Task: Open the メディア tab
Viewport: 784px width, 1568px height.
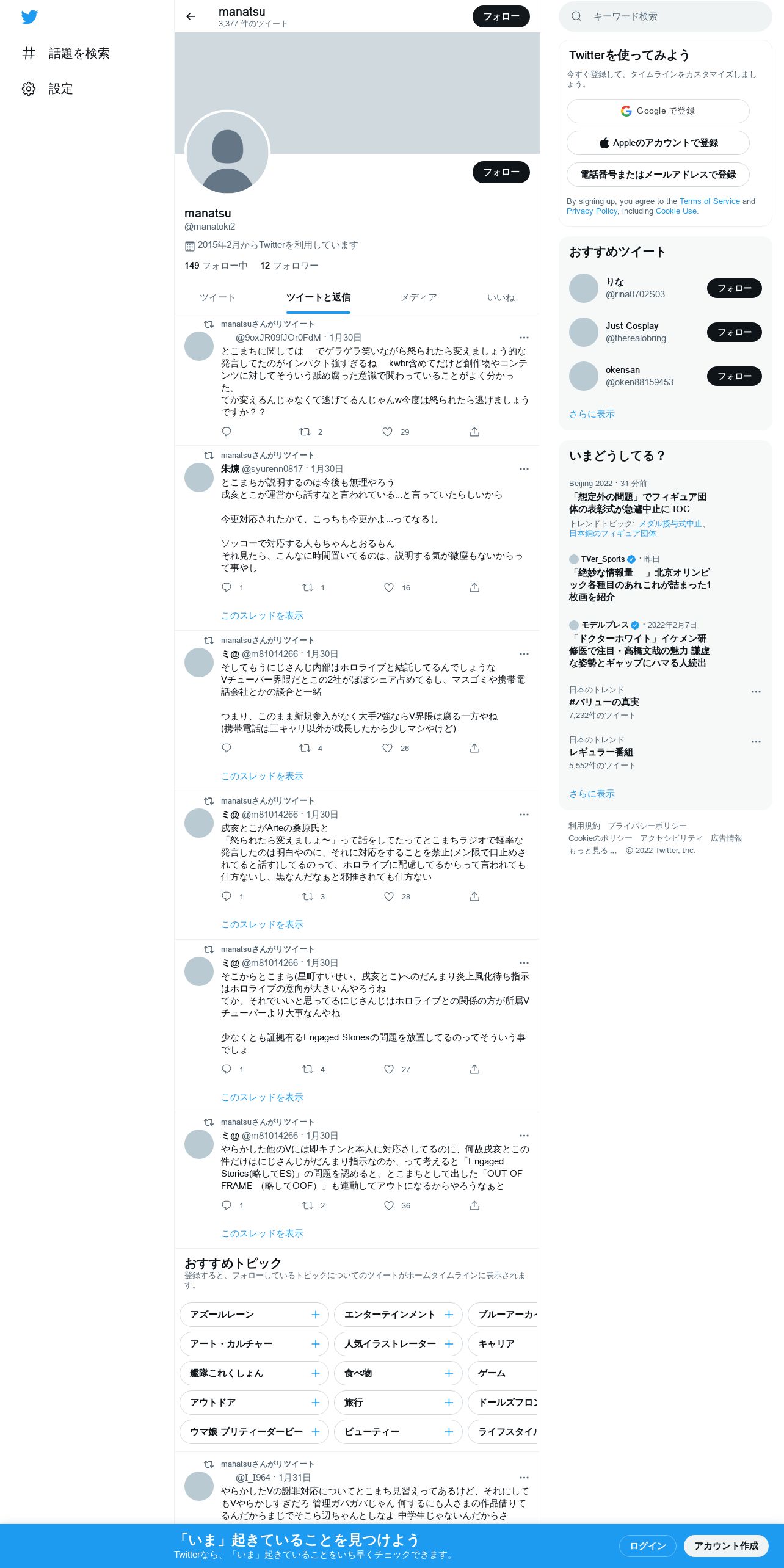Action: click(x=419, y=298)
